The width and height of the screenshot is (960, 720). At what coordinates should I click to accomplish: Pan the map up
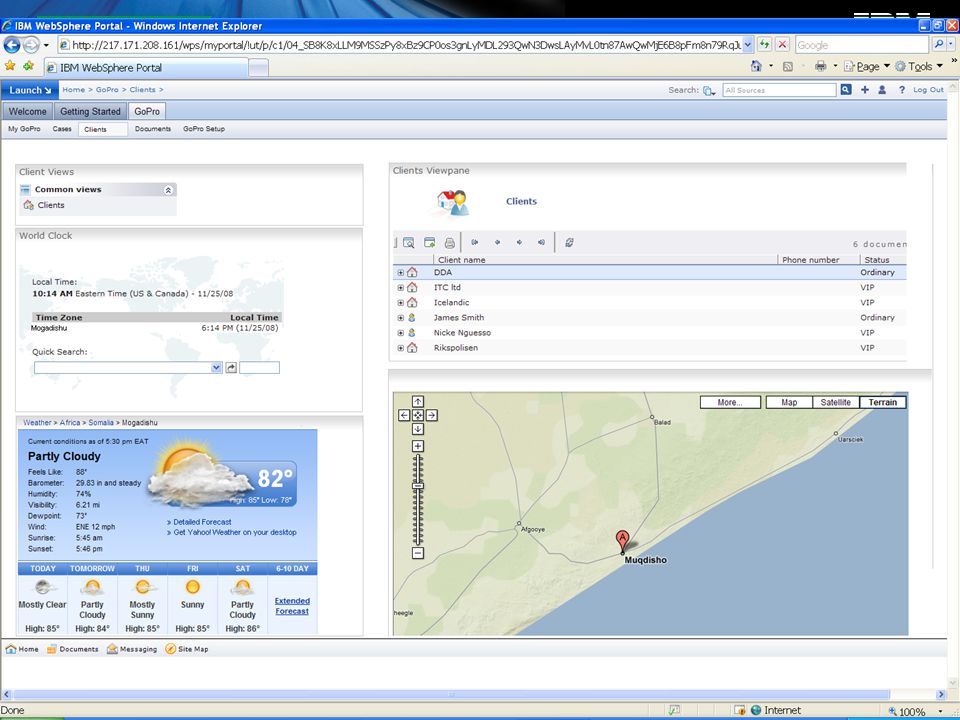pyautogui.click(x=418, y=402)
